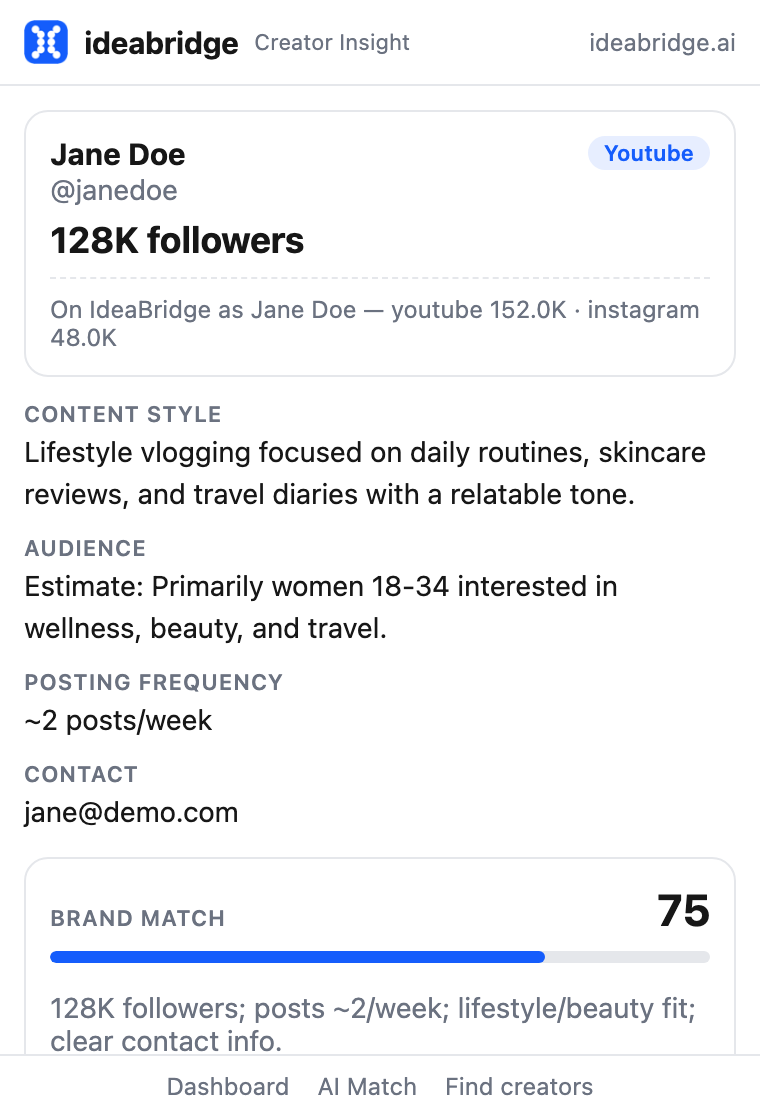Image resolution: width=760 pixels, height=1120 pixels.
Task: Go to AI Match in footer
Action: coord(367,1086)
